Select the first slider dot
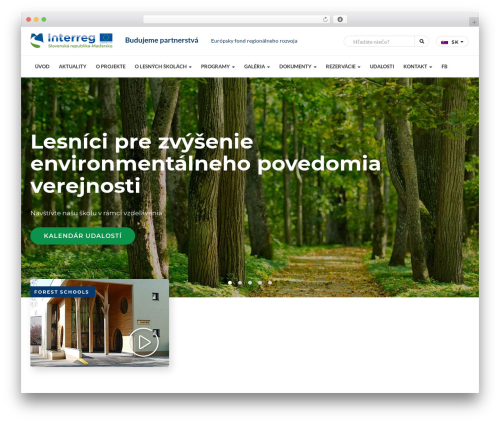 click(230, 283)
